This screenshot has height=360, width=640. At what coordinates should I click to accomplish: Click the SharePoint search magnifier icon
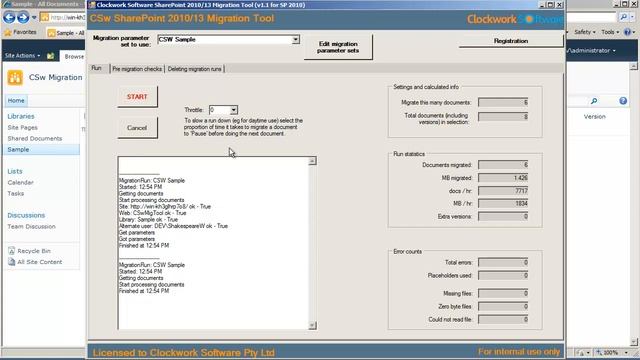[594, 101]
